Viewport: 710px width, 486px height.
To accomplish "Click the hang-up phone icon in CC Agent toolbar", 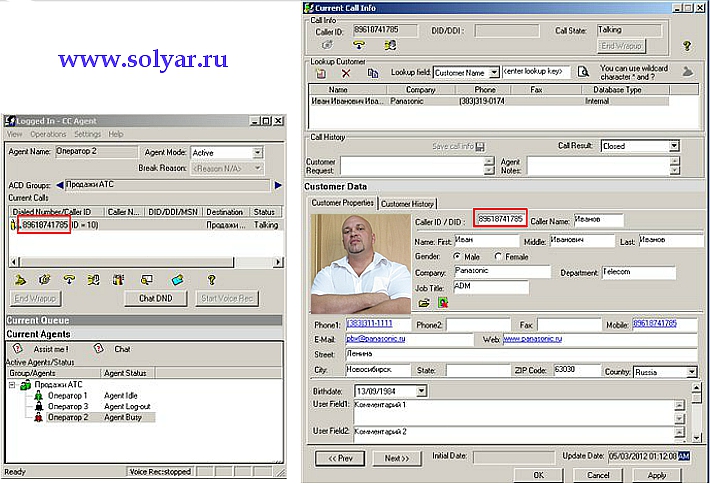I will [x=69, y=280].
